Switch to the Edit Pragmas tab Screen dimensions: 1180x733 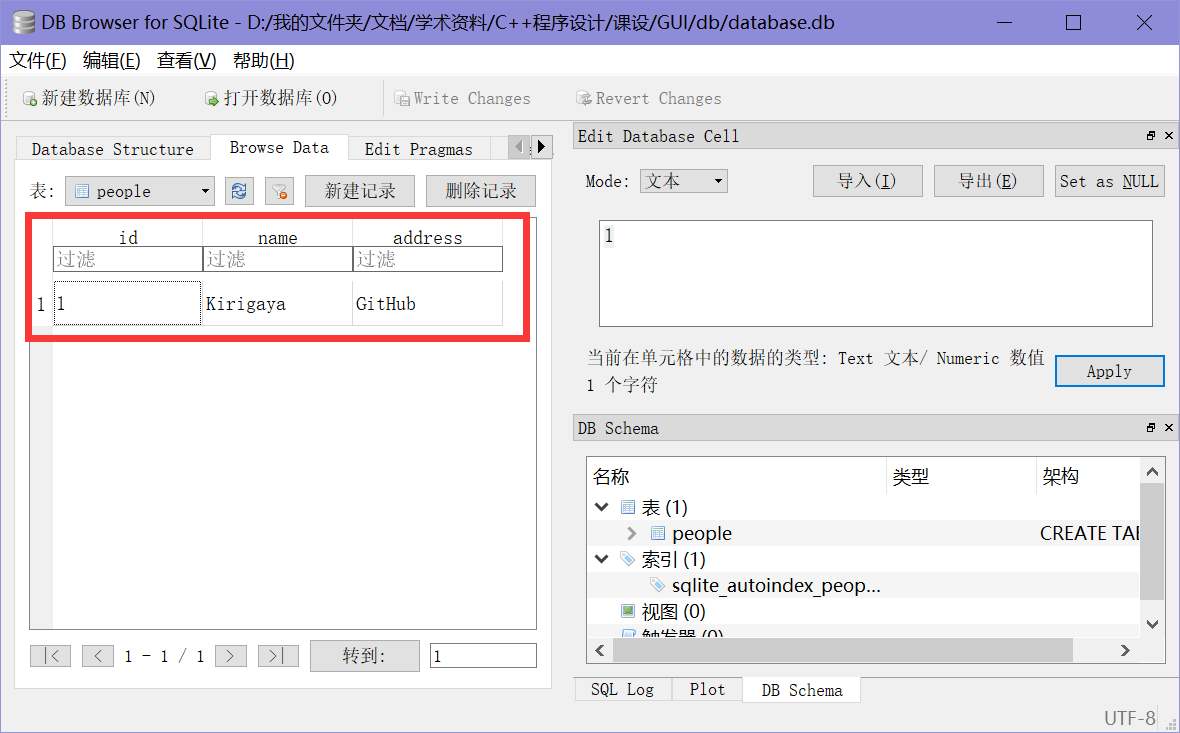[418, 148]
